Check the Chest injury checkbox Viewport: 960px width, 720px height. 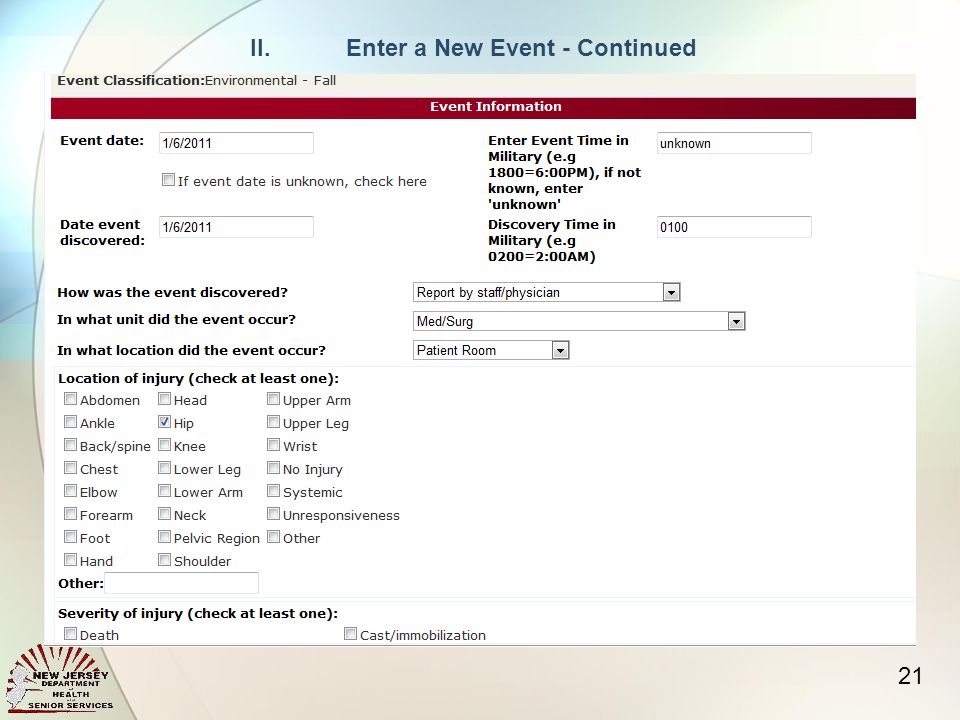coord(70,468)
